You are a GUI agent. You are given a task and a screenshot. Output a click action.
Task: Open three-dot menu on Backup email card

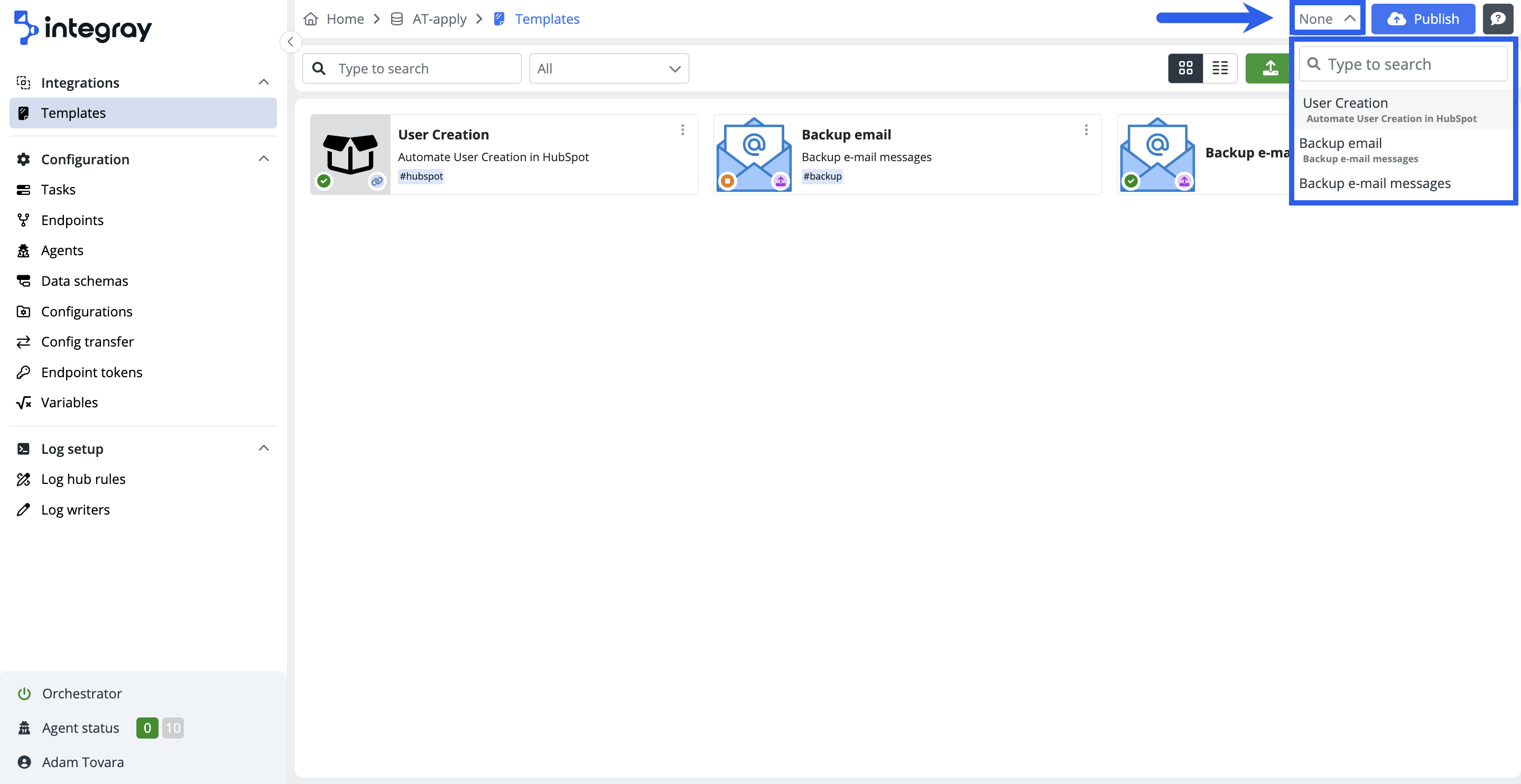coord(1086,130)
